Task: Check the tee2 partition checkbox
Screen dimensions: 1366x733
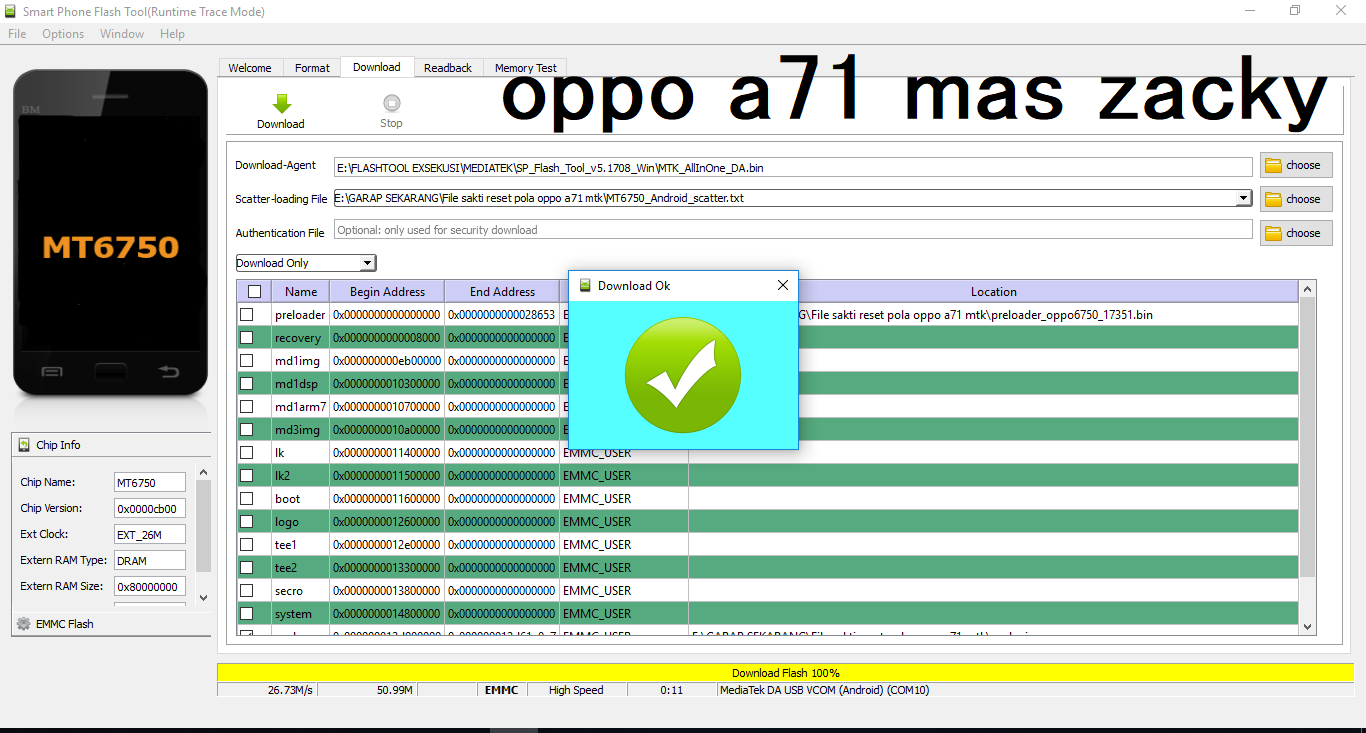Action: point(246,568)
